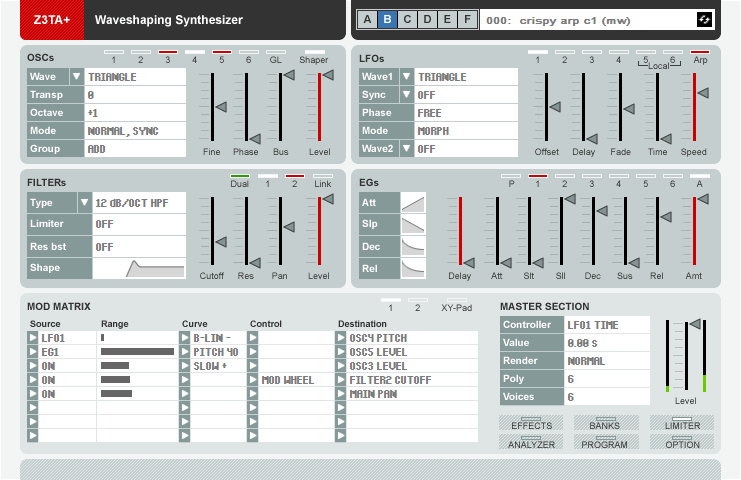Click the master Level slider
Screen dimensions: 741x480
tap(686, 355)
